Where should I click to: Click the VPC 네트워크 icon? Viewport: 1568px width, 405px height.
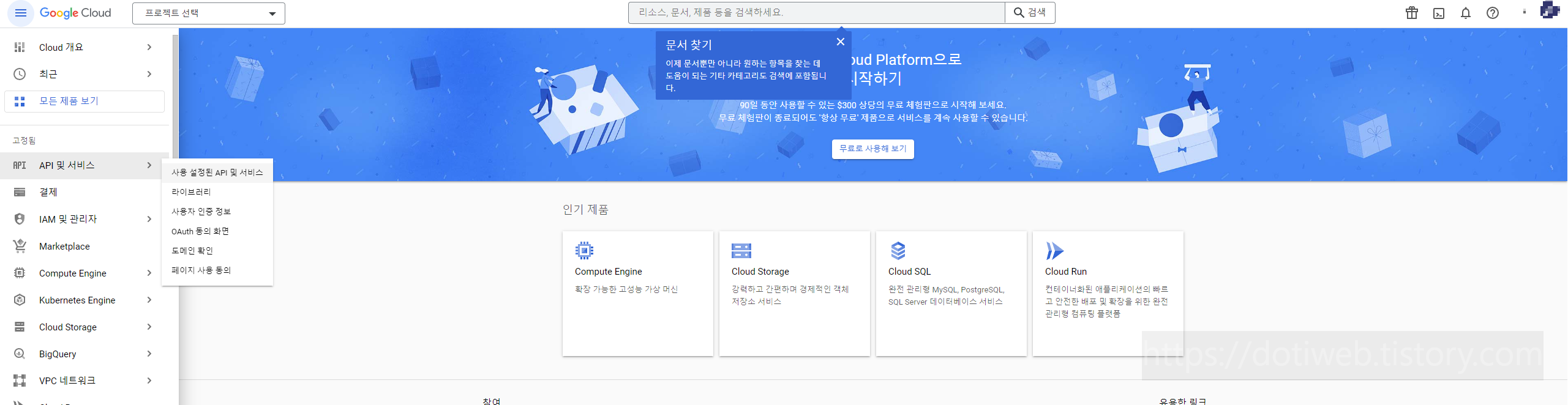pyautogui.click(x=20, y=381)
